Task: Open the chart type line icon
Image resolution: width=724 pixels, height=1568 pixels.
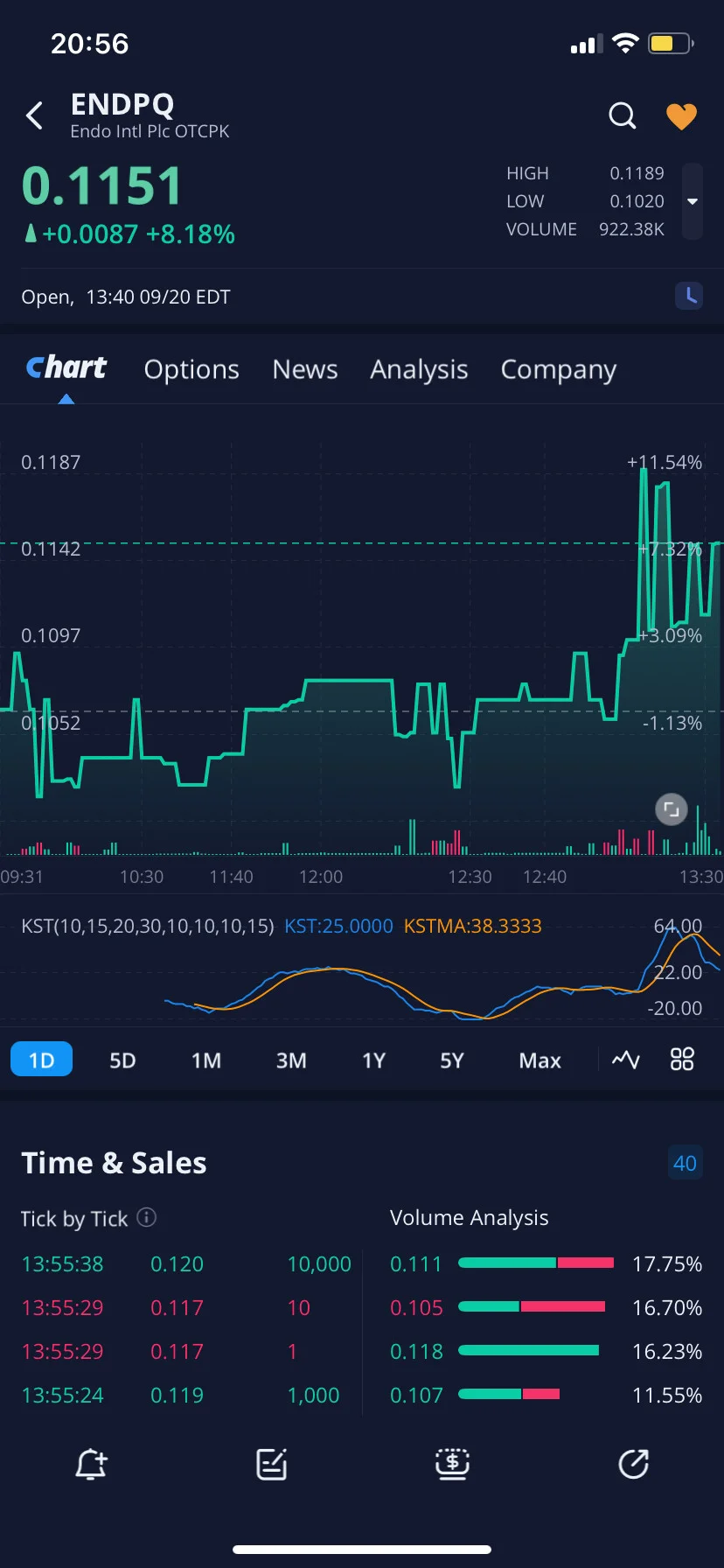Action: pos(626,1060)
